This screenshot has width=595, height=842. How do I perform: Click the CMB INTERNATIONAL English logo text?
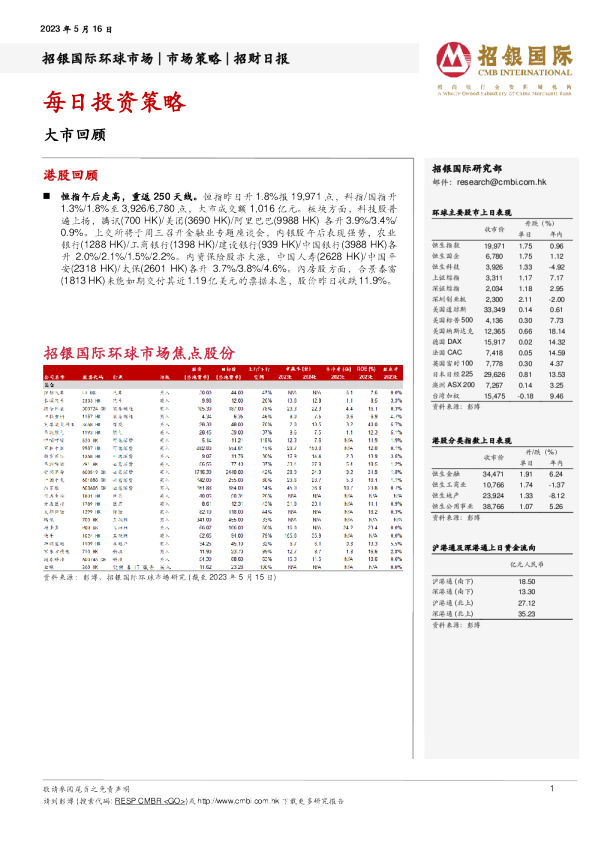[x=525, y=72]
